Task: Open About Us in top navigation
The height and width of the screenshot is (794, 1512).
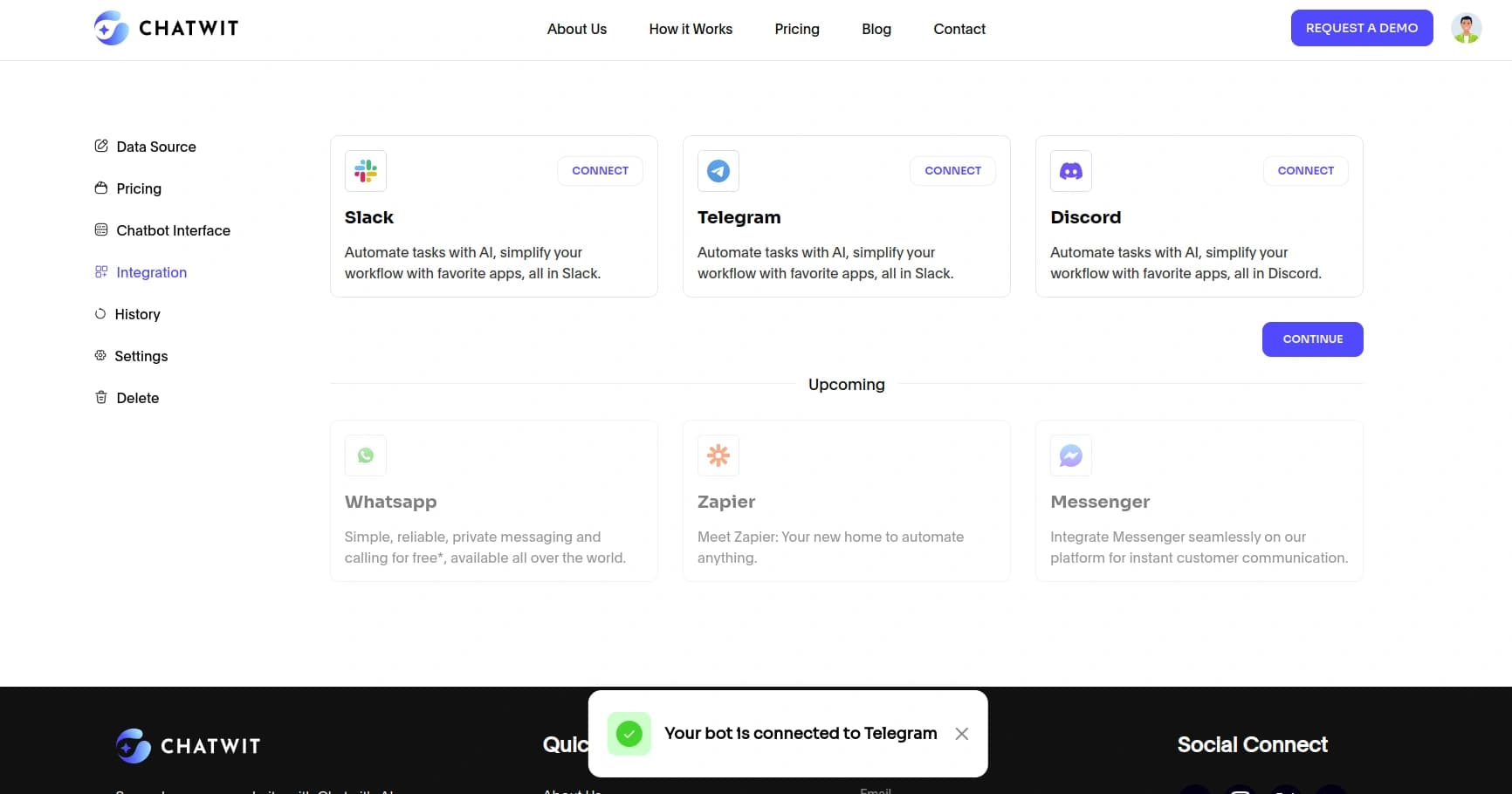Action: (577, 29)
